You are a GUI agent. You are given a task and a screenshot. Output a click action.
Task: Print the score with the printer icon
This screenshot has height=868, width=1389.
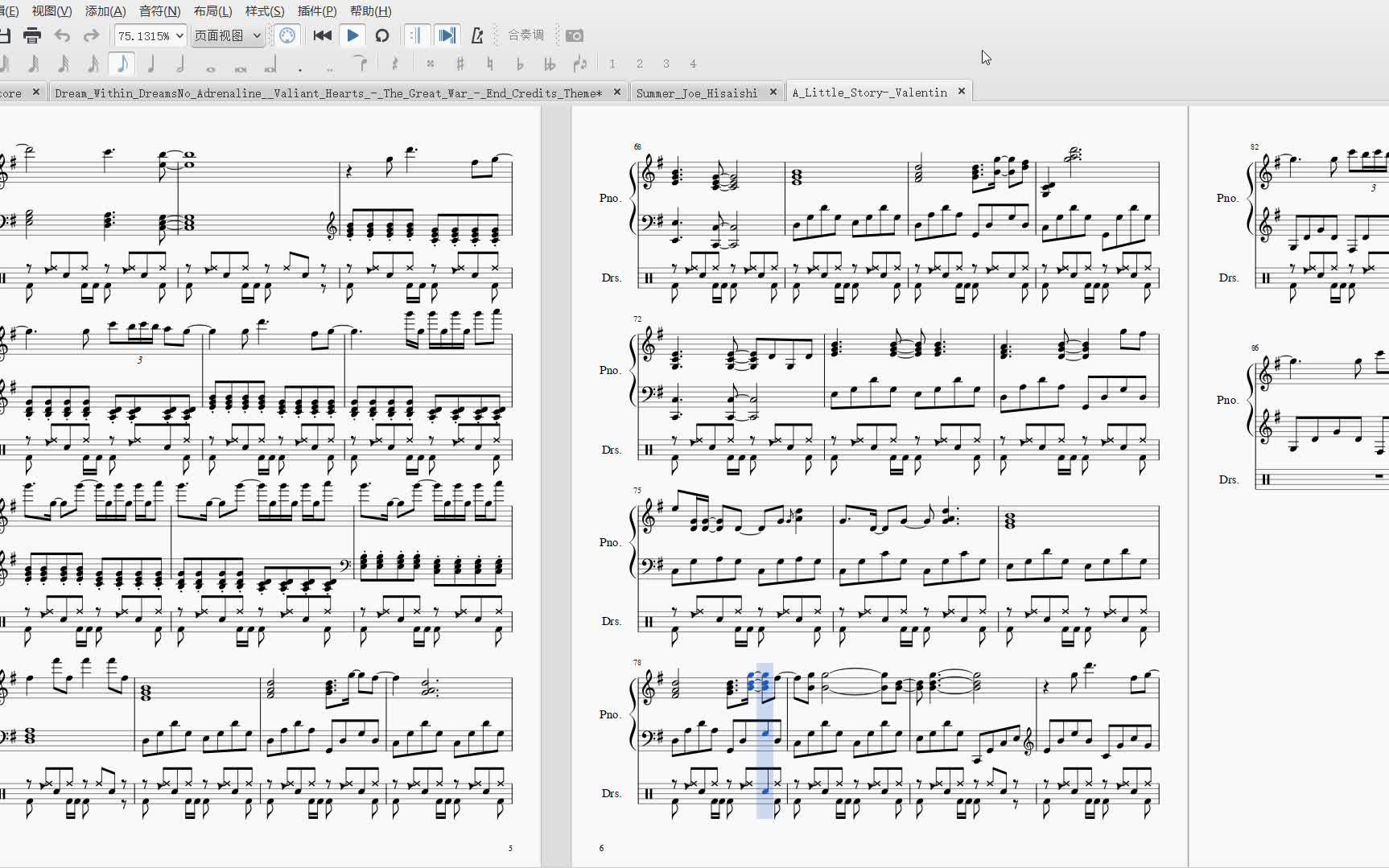tap(32, 35)
